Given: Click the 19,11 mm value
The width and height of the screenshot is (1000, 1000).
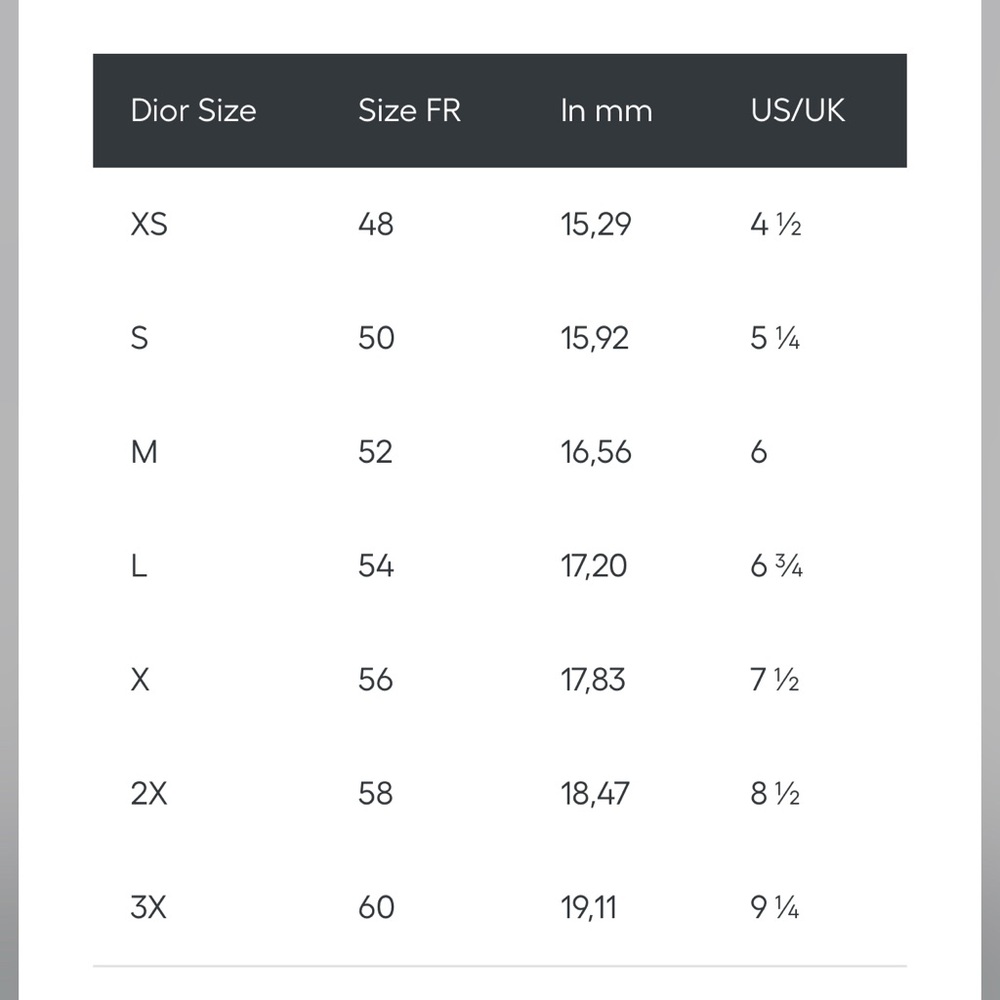Looking at the screenshot, I should [589, 908].
